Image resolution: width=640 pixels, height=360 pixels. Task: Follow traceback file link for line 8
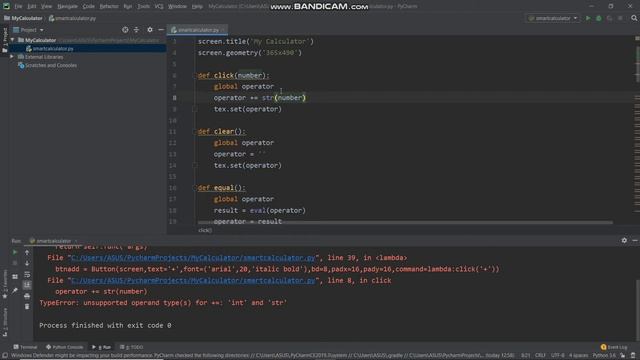point(193,280)
